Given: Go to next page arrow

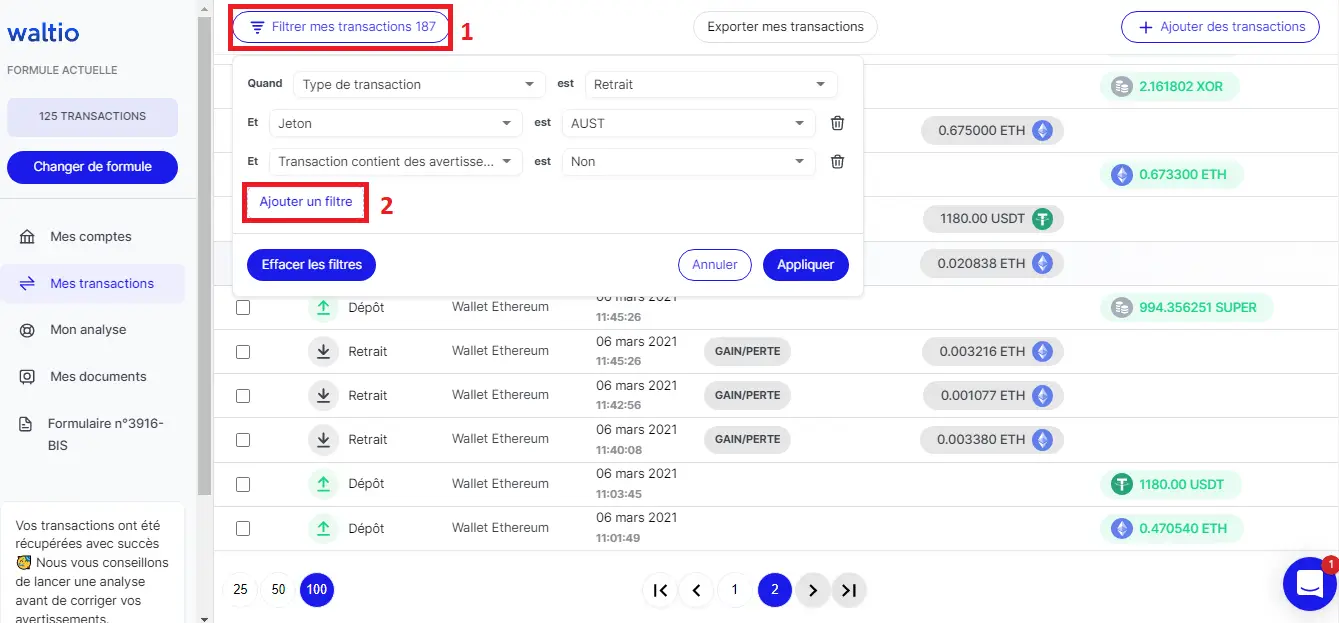Looking at the screenshot, I should pos(812,590).
